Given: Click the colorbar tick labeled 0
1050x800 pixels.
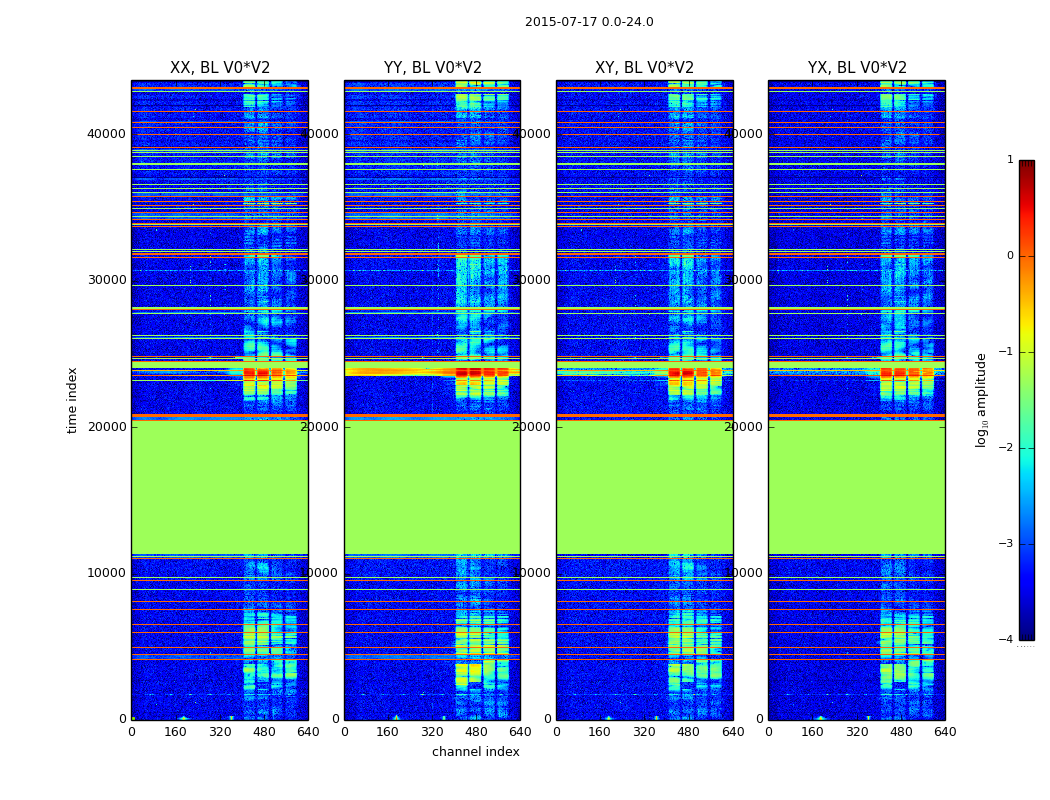Looking at the screenshot, I should point(1010,256).
